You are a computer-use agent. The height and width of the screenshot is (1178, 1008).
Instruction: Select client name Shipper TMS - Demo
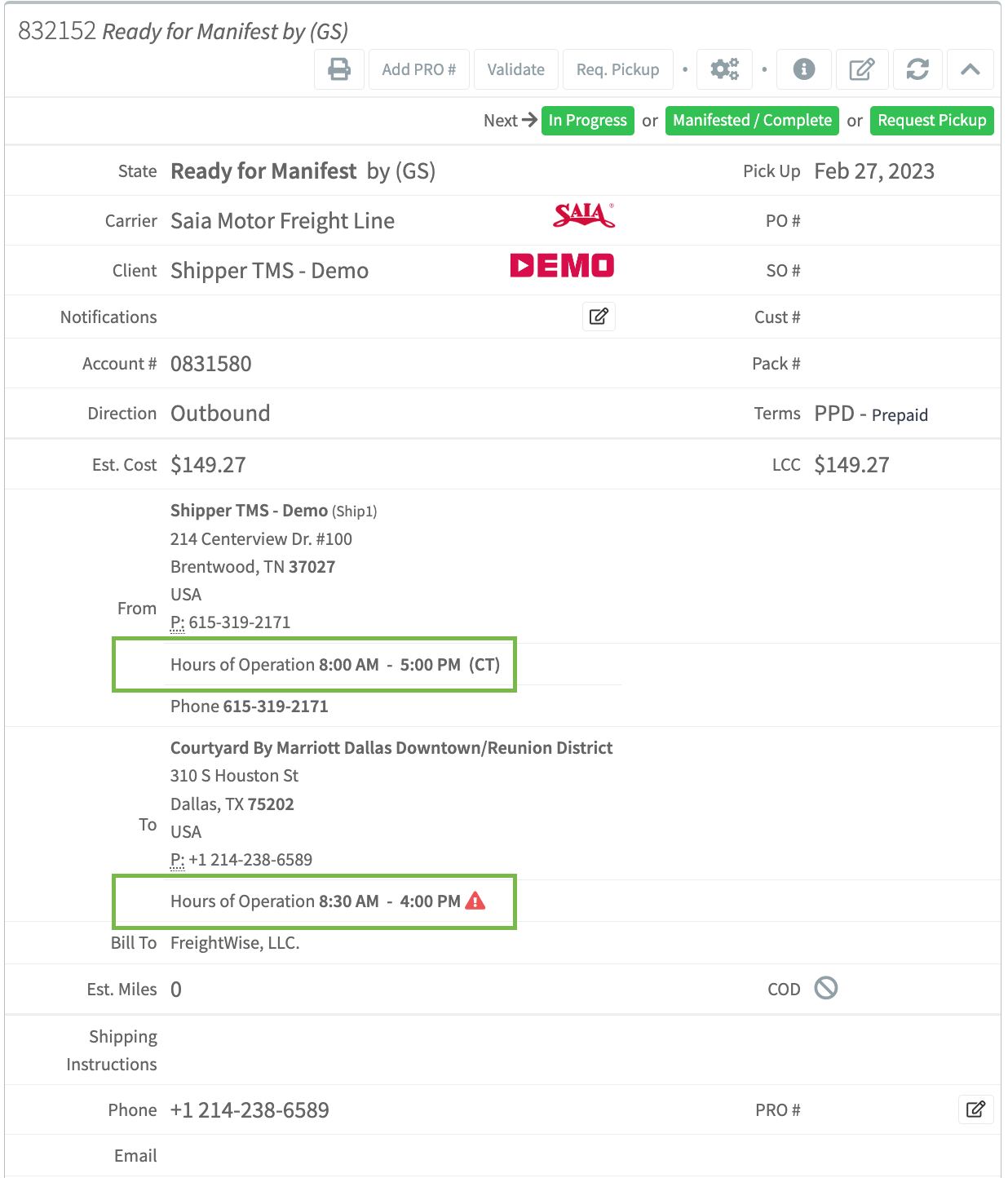pyautogui.click(x=269, y=271)
